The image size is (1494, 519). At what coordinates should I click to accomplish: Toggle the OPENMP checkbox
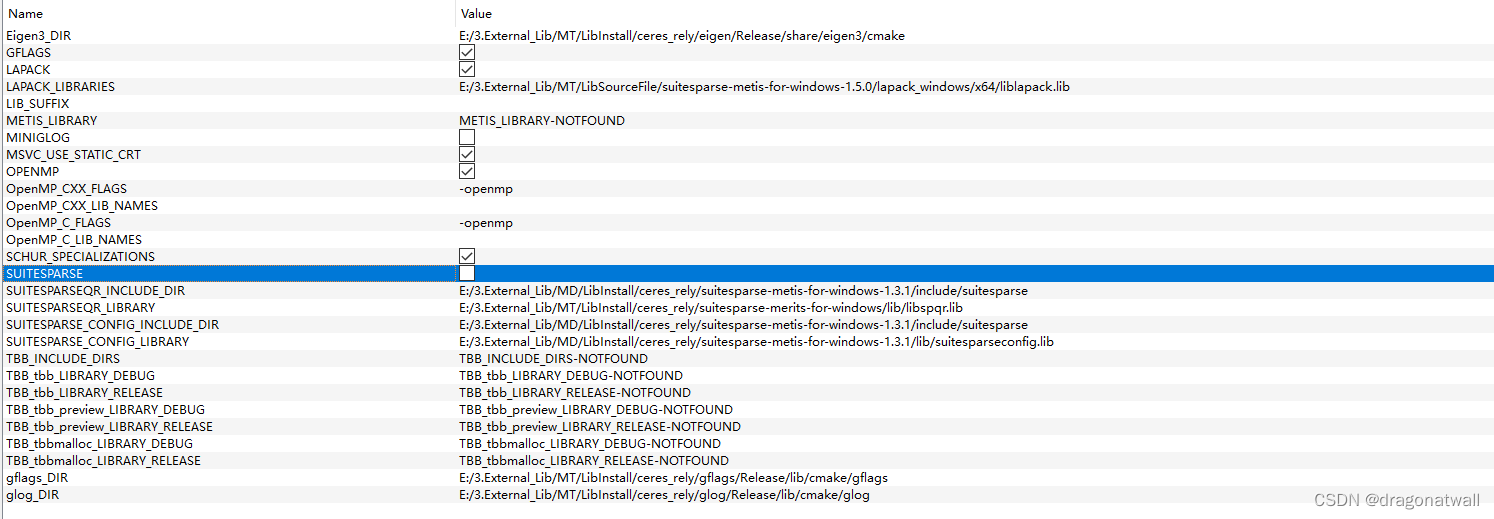click(x=467, y=171)
